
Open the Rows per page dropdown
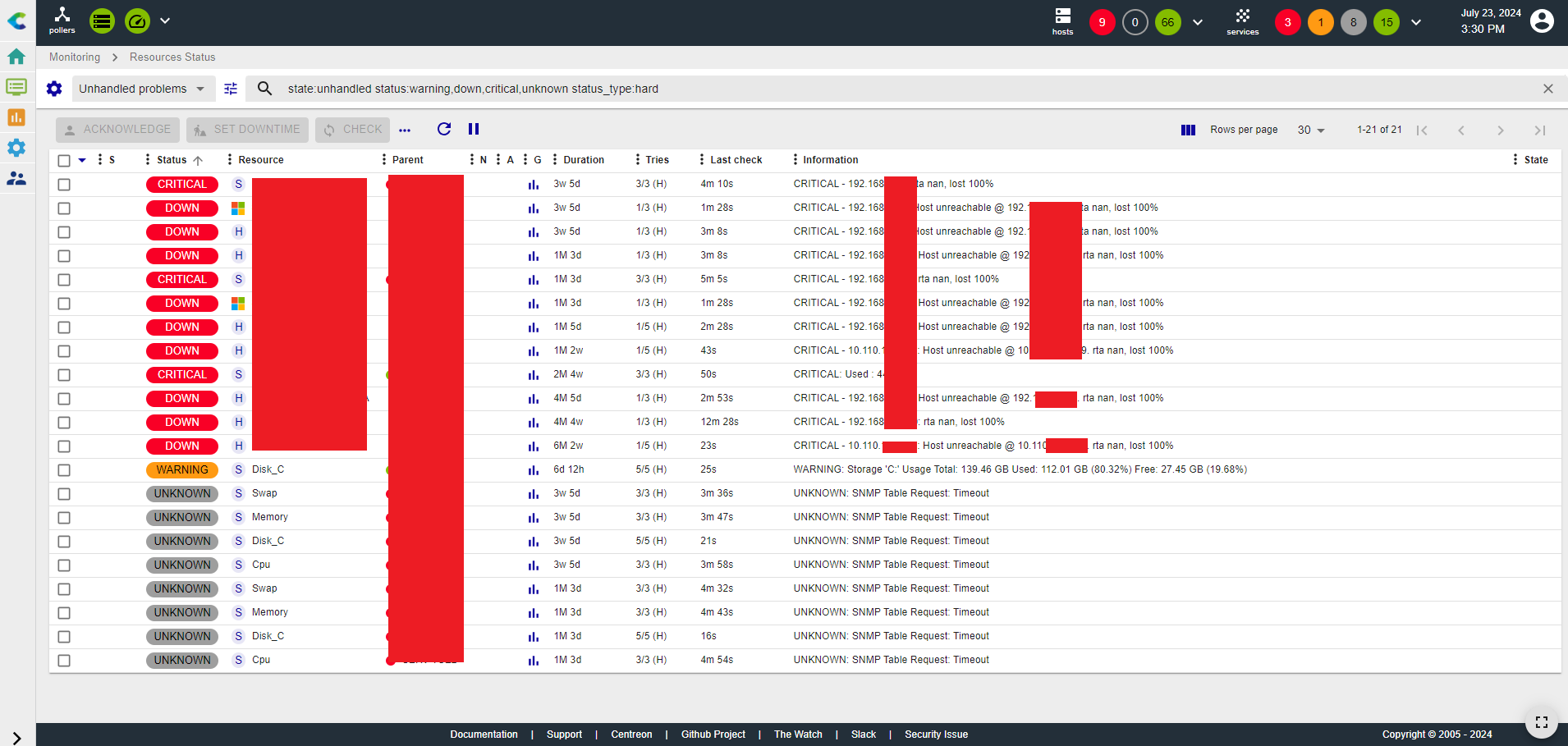coord(1311,130)
